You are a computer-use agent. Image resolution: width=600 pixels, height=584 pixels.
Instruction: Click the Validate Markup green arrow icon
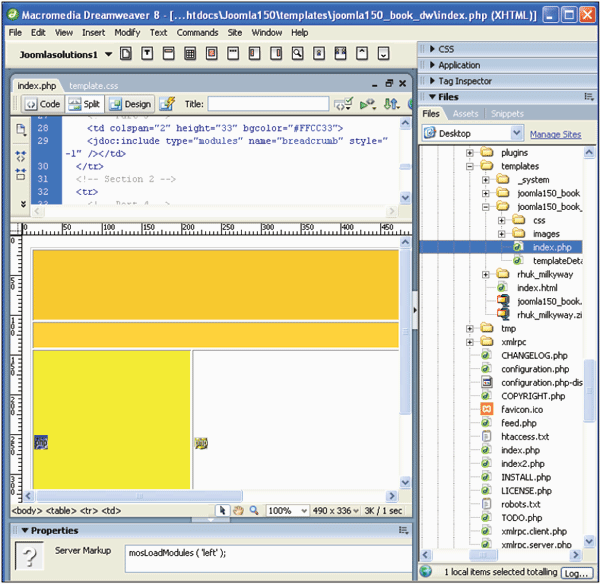368,104
